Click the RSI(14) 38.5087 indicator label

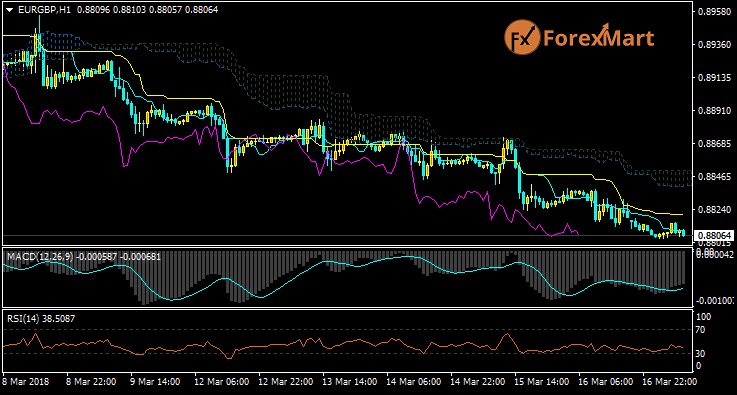(40, 318)
